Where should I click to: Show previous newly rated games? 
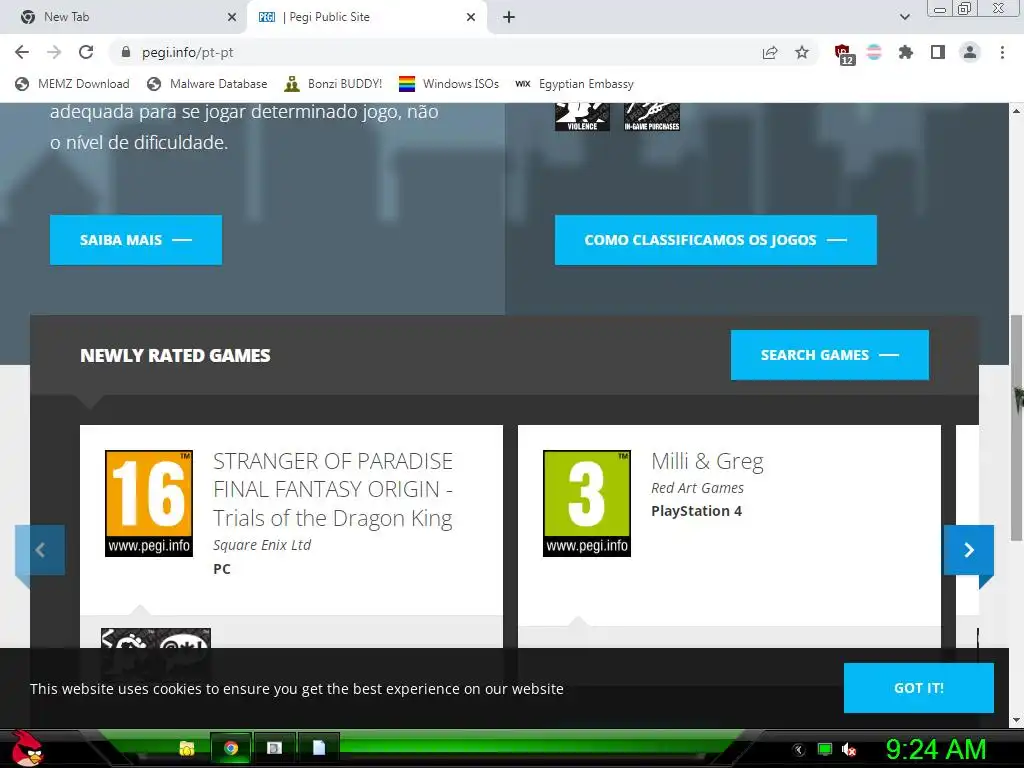[x=40, y=550]
